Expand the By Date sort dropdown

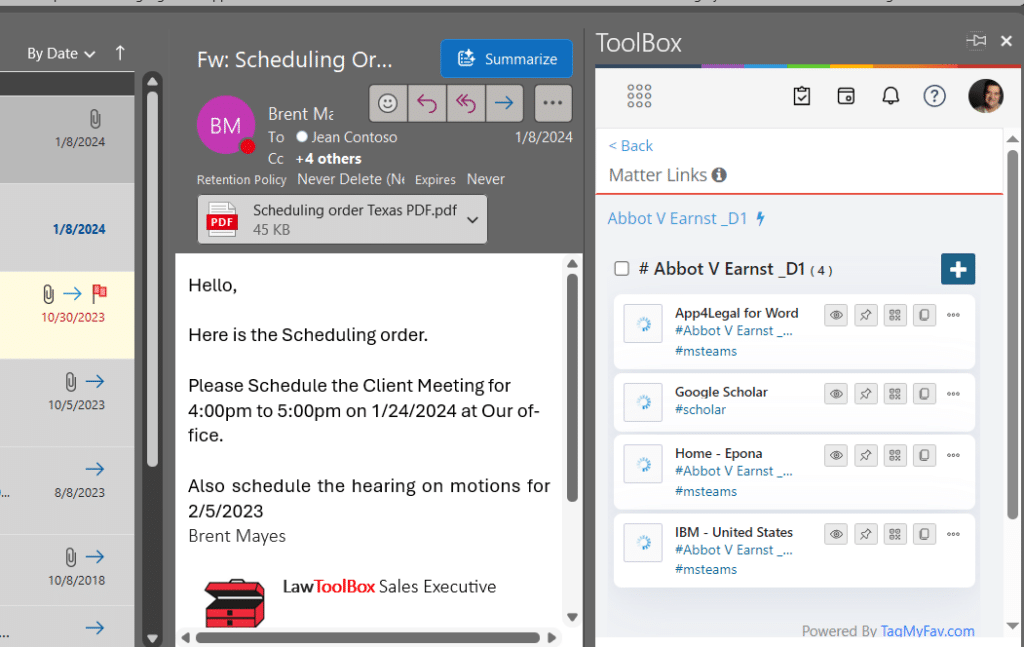[61, 54]
